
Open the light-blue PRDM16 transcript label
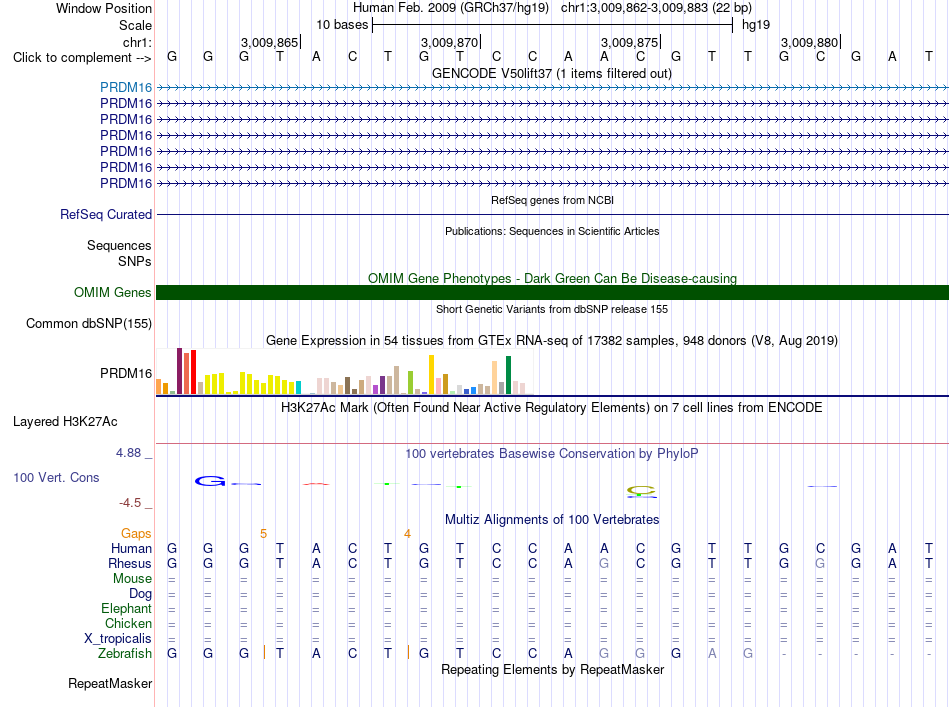tap(126, 87)
